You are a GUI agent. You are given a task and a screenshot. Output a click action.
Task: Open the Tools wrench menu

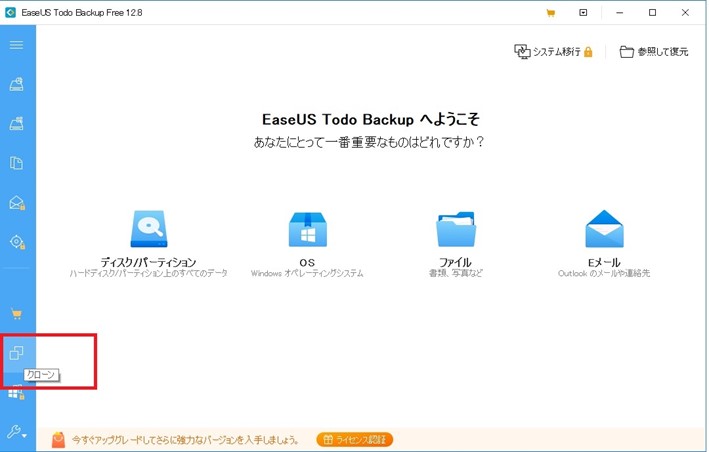tap(17, 432)
